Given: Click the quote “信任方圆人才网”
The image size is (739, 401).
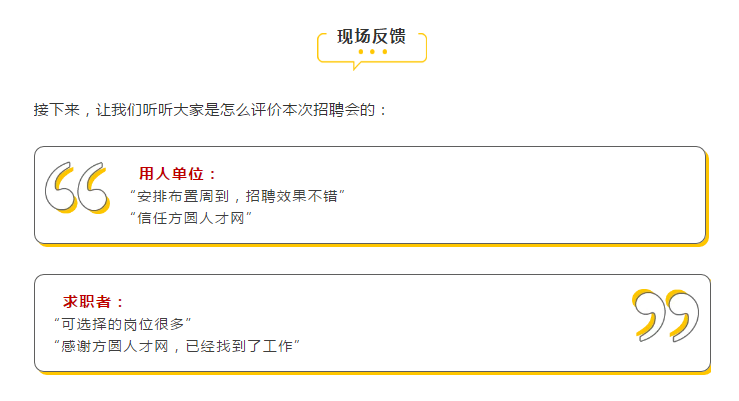Looking at the screenshot, I should coord(191,218).
